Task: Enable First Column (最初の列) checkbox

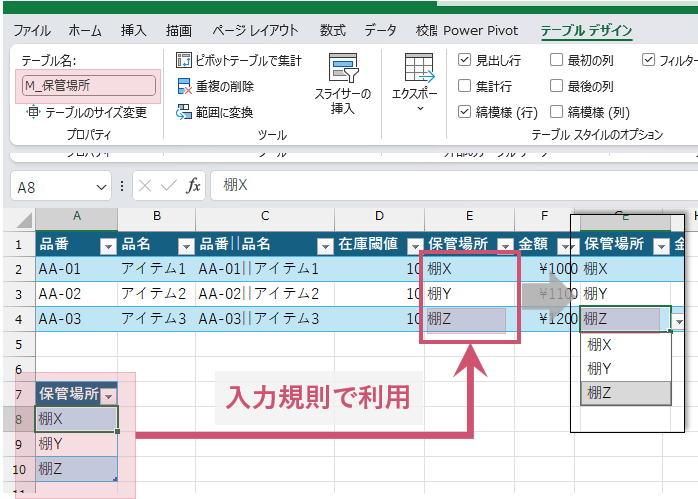Action: tap(556, 60)
